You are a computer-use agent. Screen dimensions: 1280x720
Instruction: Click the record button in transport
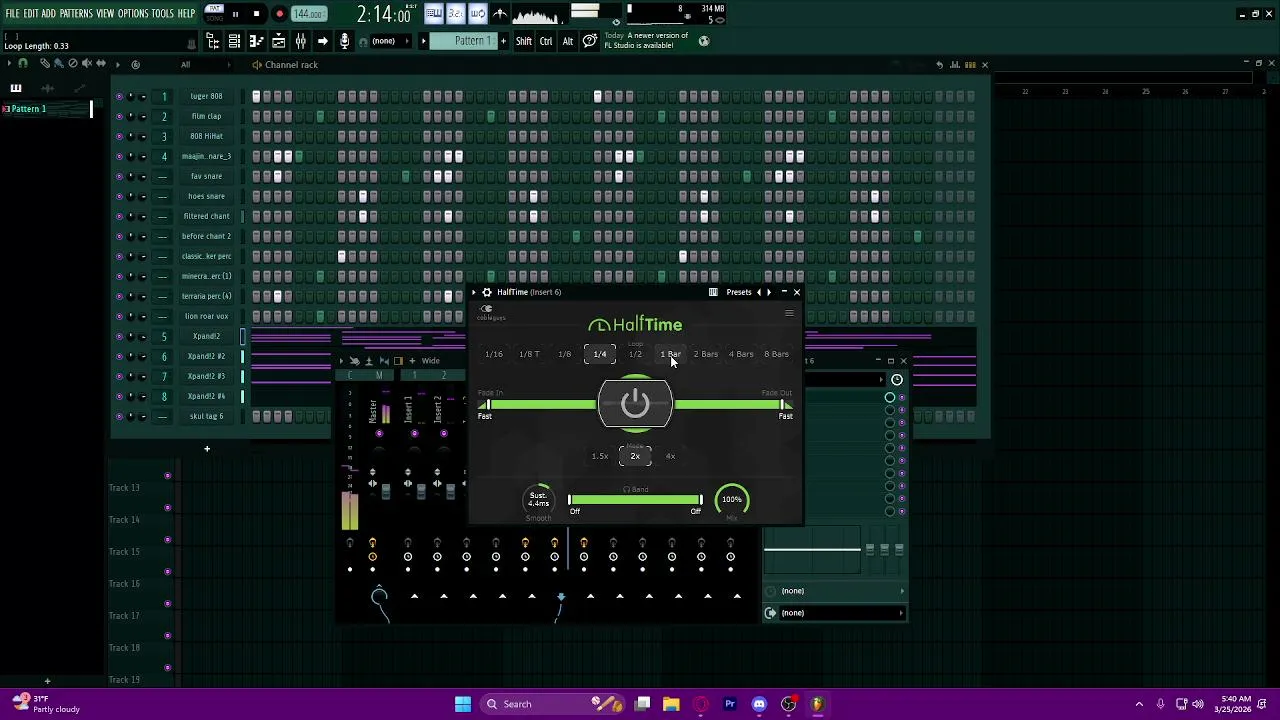pyautogui.click(x=280, y=14)
